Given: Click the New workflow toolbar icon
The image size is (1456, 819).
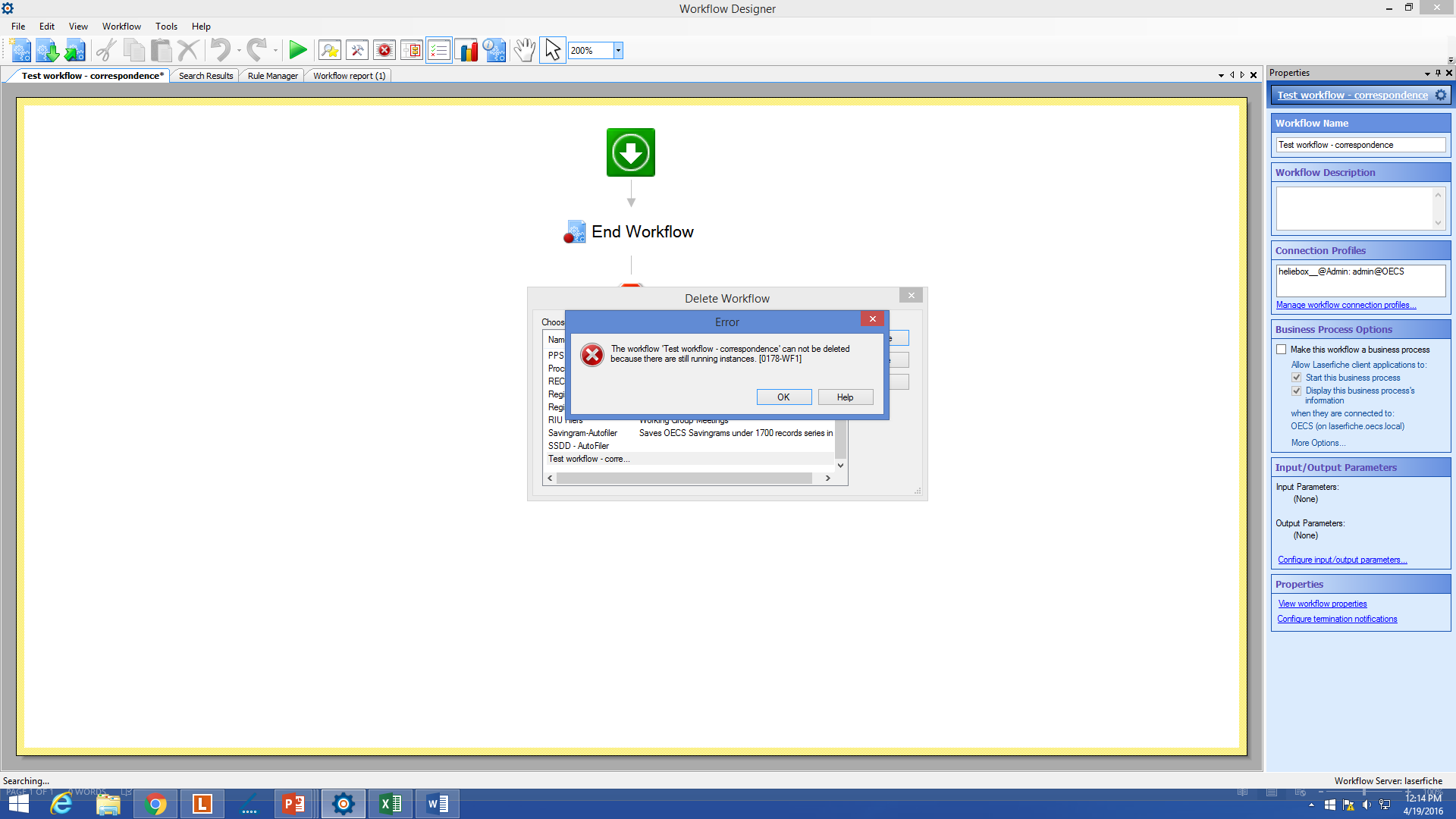Looking at the screenshot, I should (20, 51).
